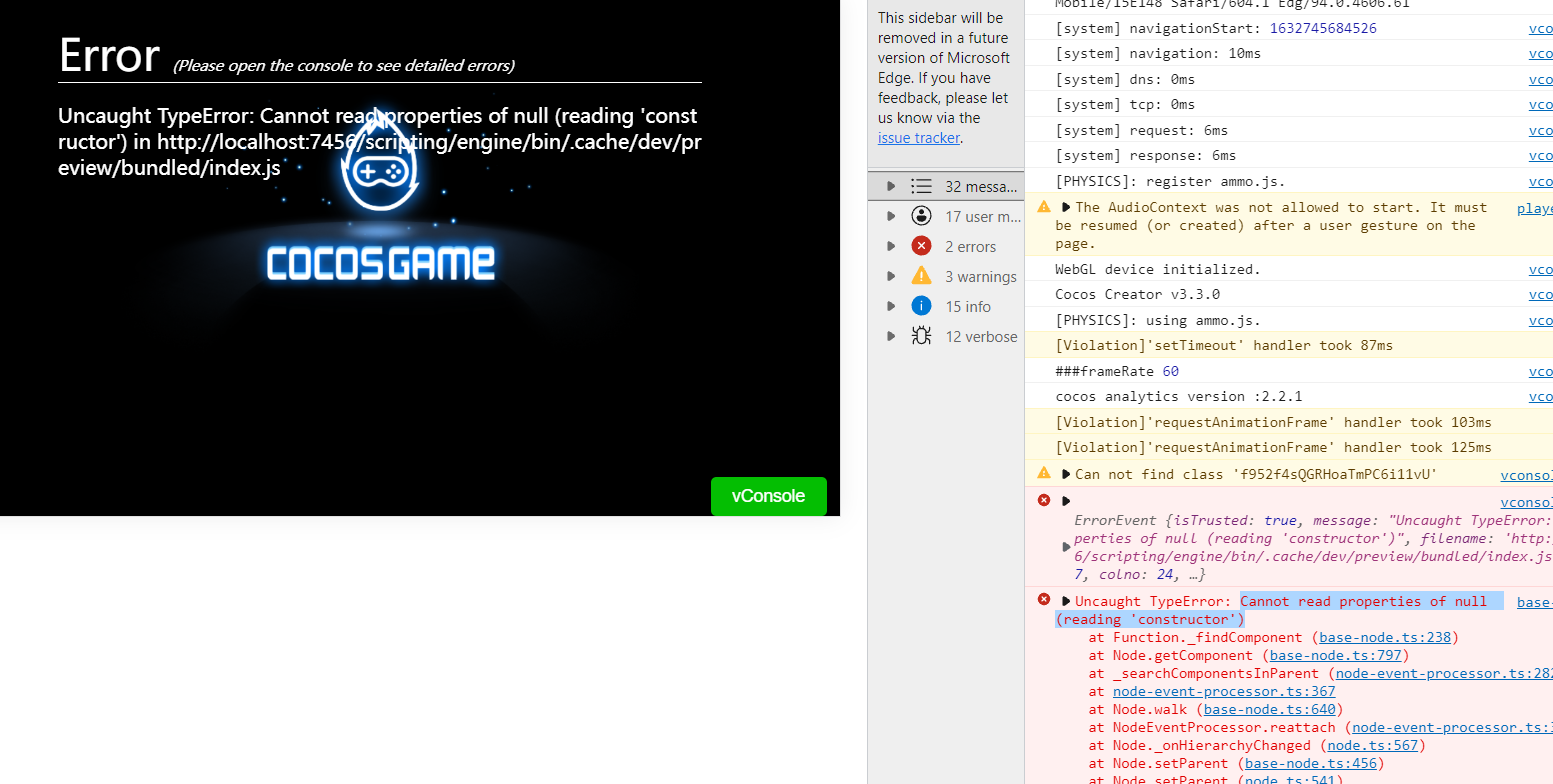The image size is (1553, 784).
Task: Expand the ErrorEvent object details triangle
Action: click(1066, 546)
